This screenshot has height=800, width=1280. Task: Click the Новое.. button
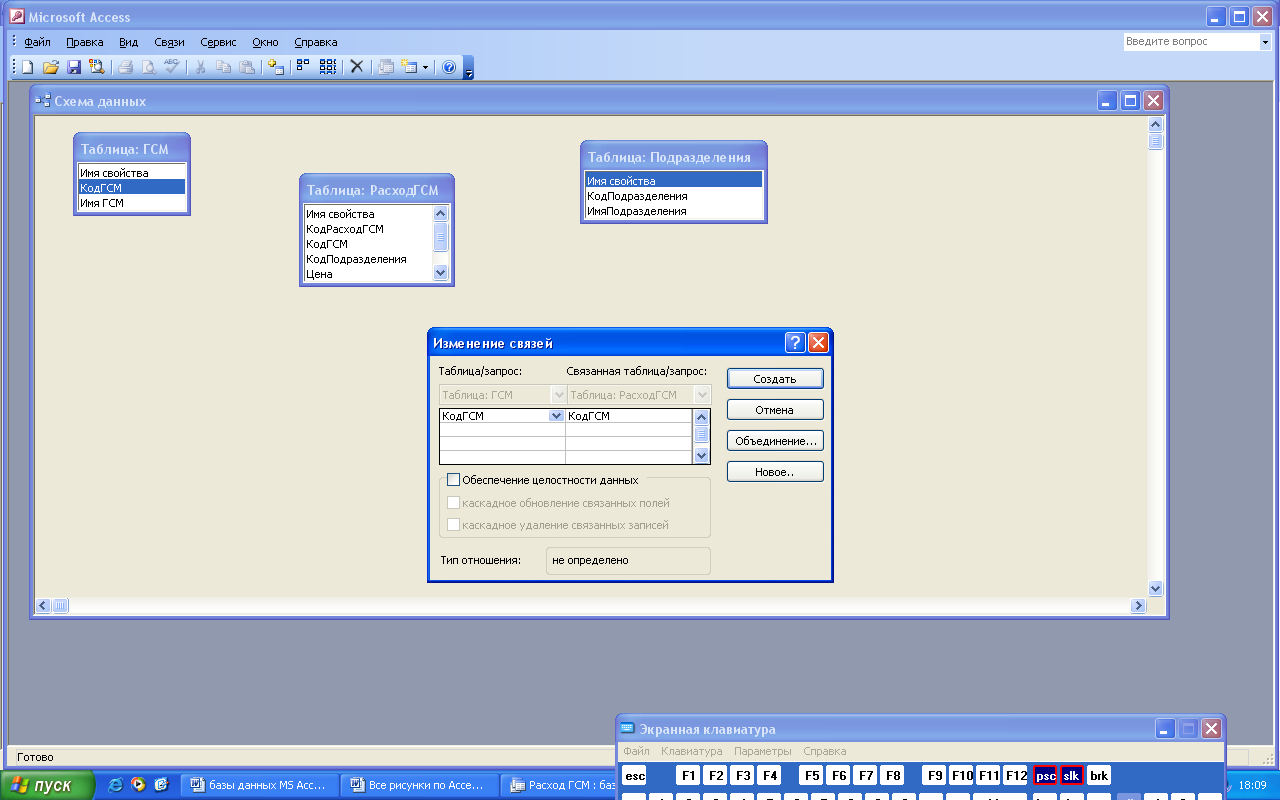tap(775, 472)
